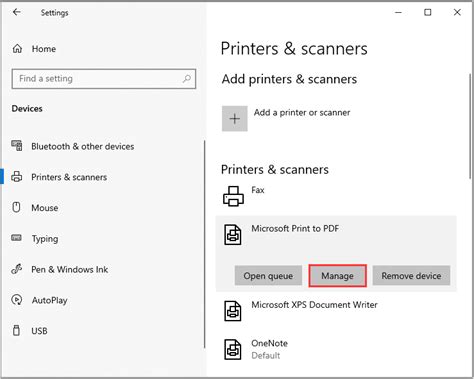Select Printers & scanners in sidebar

click(x=69, y=177)
